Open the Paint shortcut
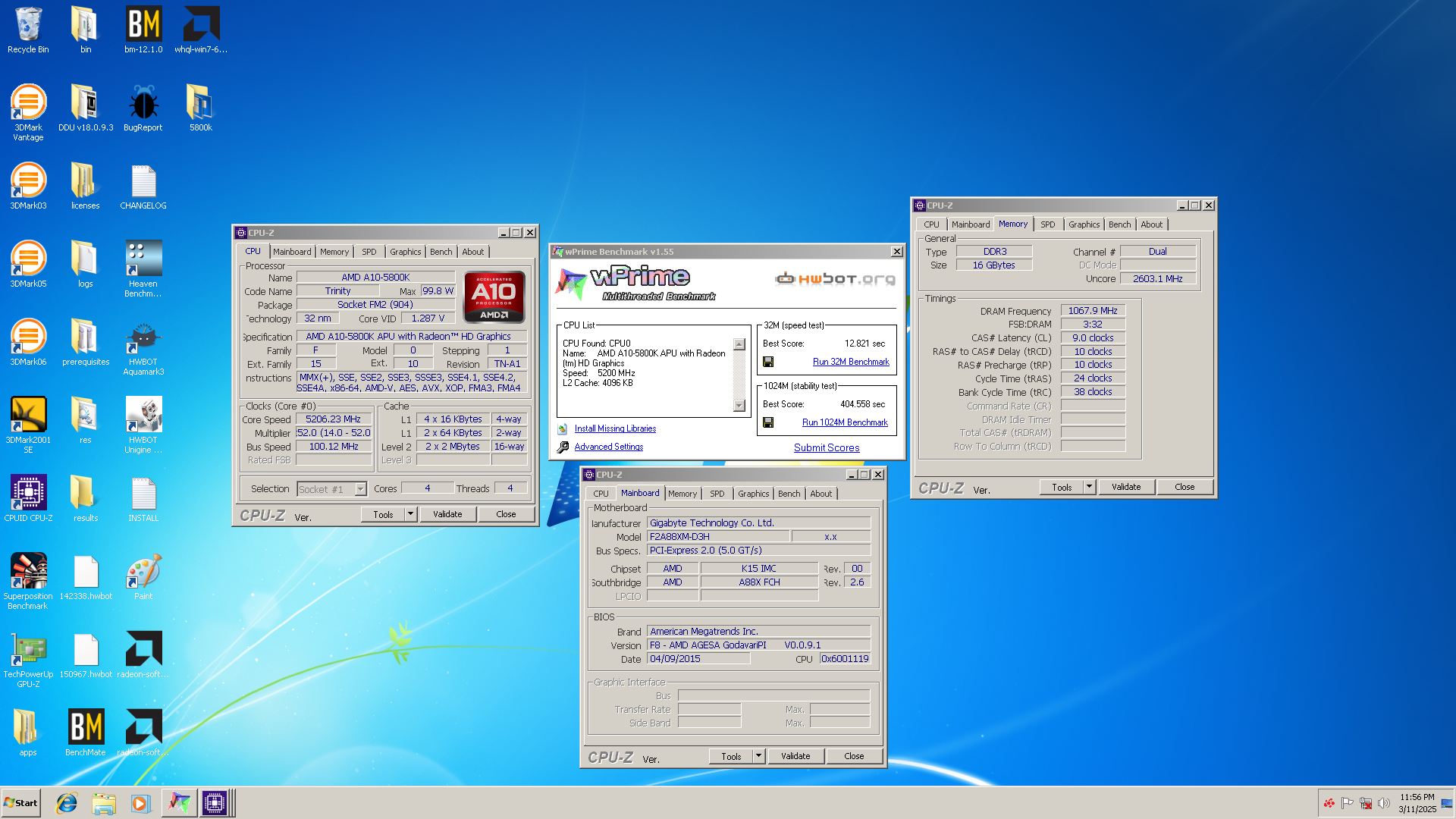Image resolution: width=1456 pixels, height=819 pixels. [143, 576]
